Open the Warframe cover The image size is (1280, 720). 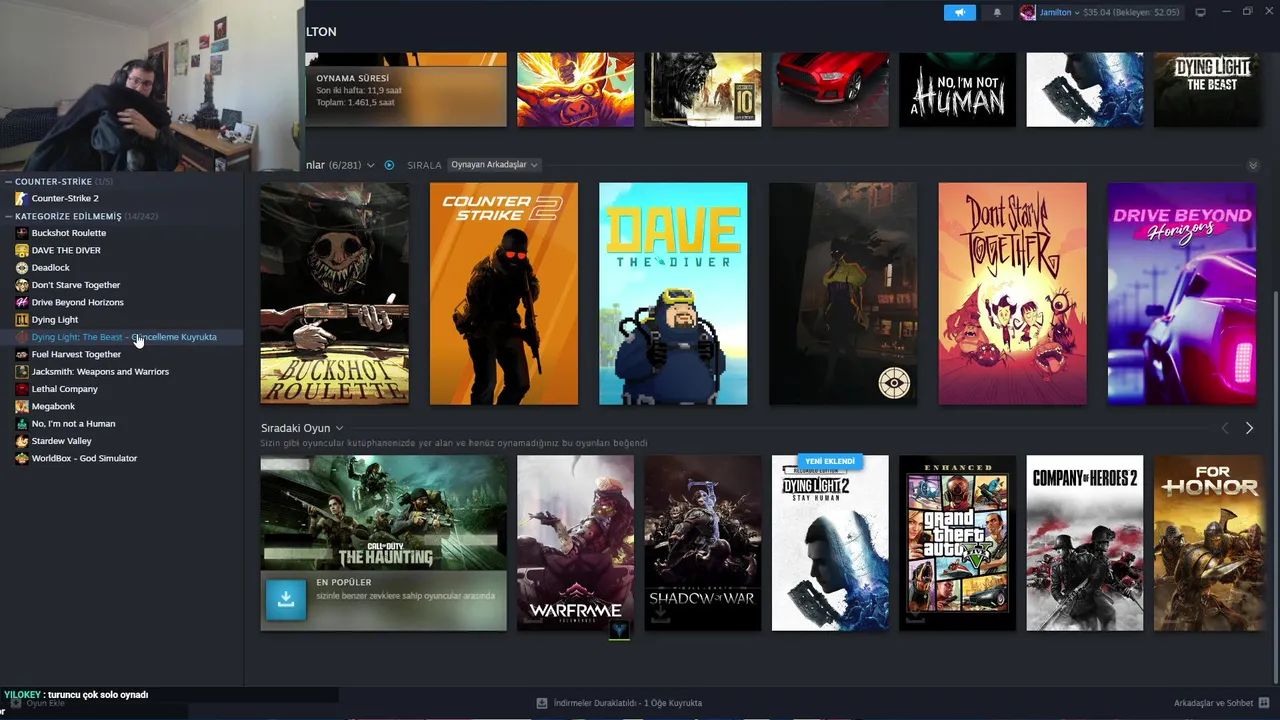(x=575, y=543)
